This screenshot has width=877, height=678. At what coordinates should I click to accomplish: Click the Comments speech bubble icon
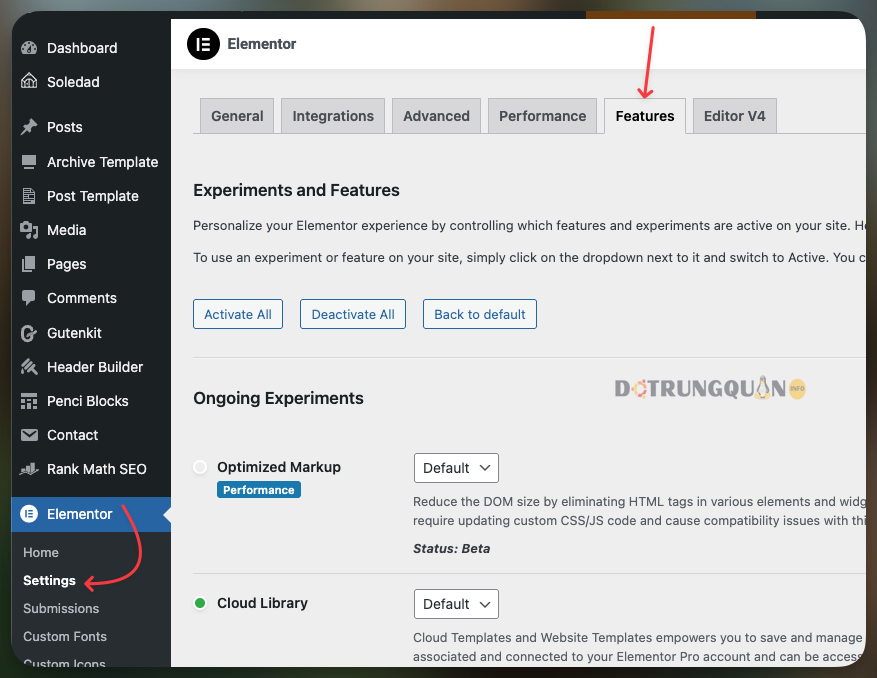pos(29,298)
